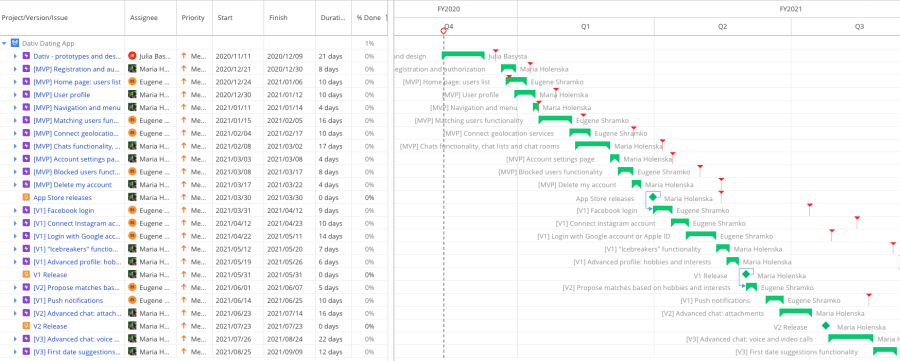Open the [MVP] Matching users functionality issue link
900x361 pixels.
pos(77,121)
